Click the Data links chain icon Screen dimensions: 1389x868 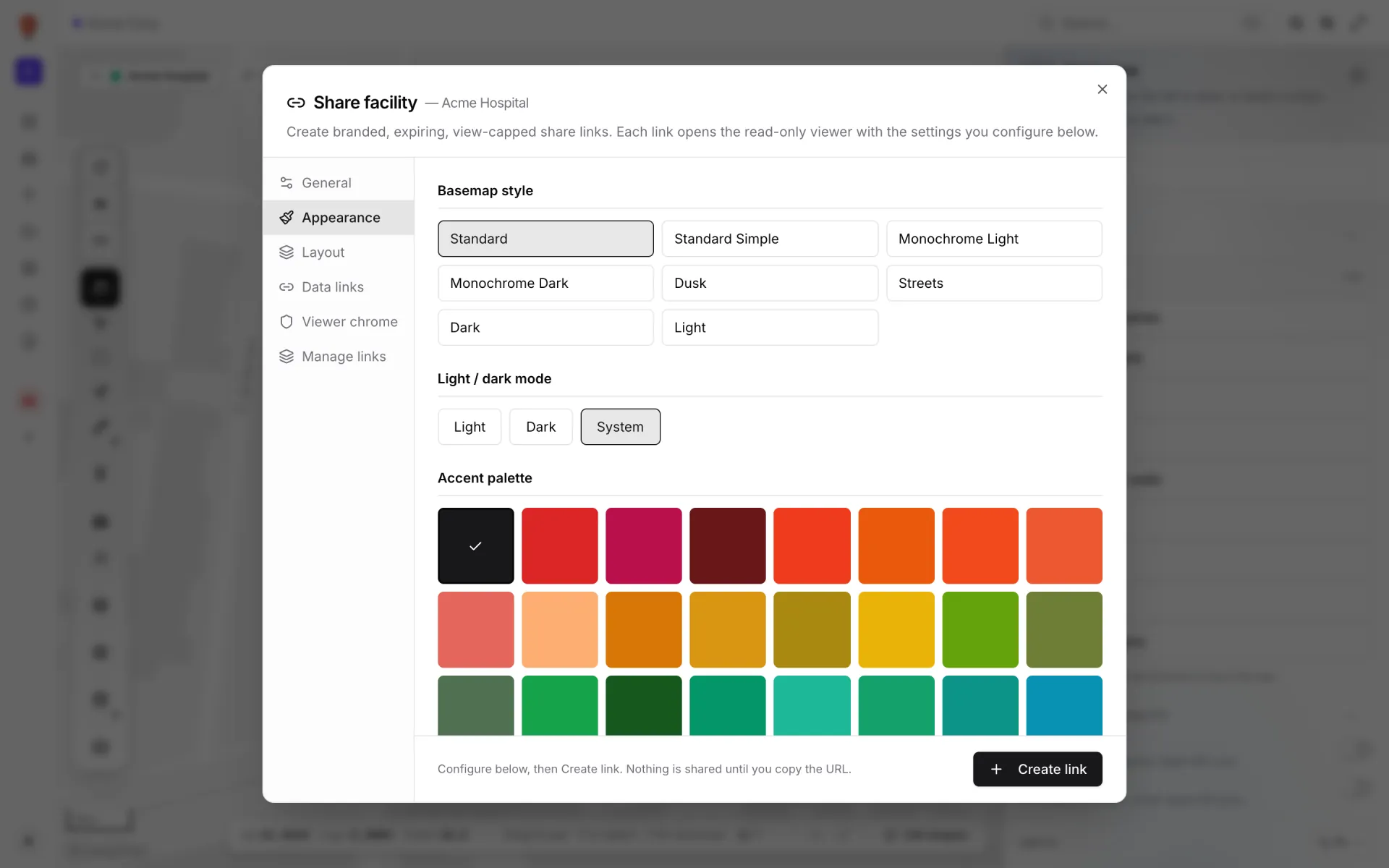(x=286, y=287)
